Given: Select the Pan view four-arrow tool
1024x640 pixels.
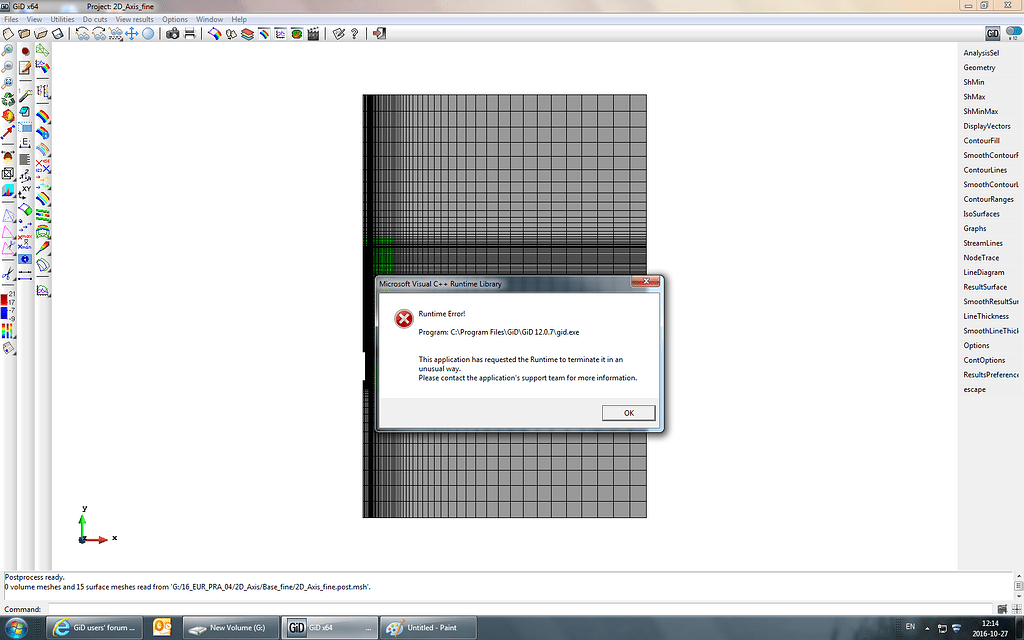Looking at the screenshot, I should 129,33.
